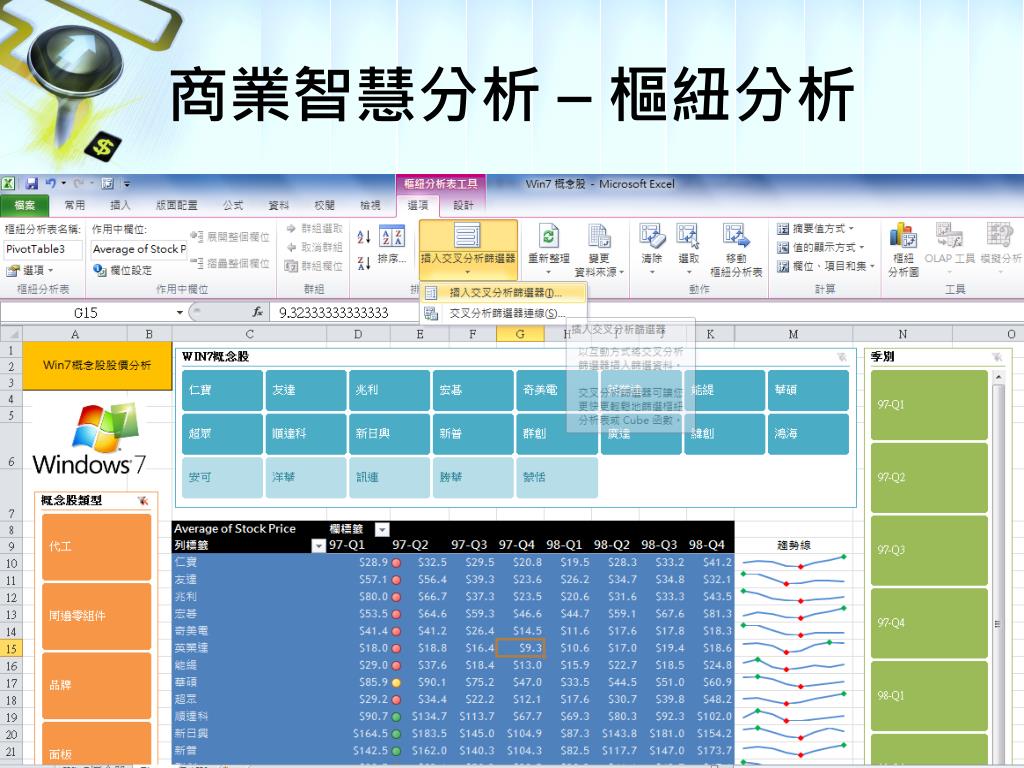Click the Save icon in quick access toolbar
Screen dimensions: 1024x768
click(31, 184)
